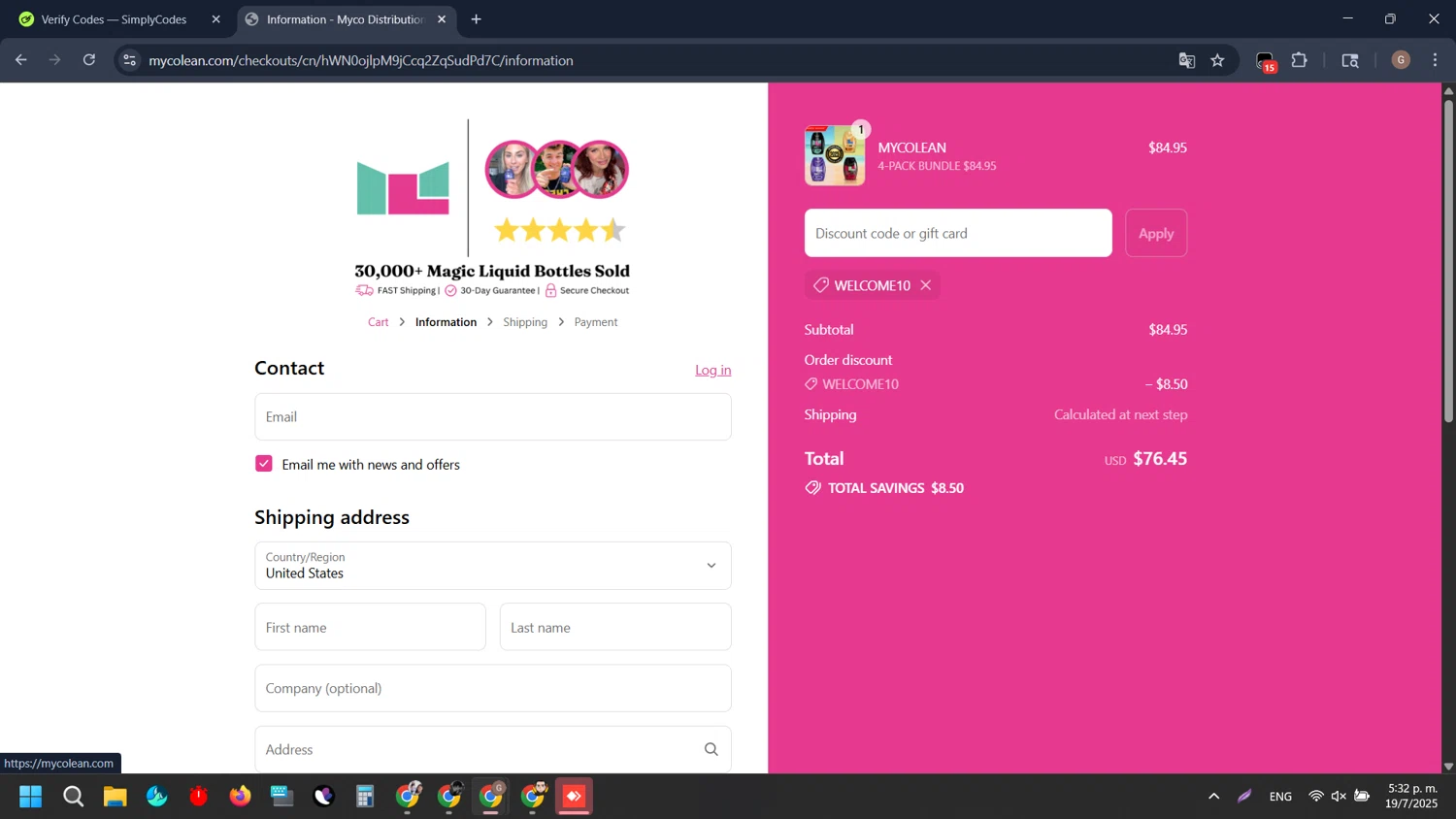Viewport: 1456px width, 819px height.
Task: Open the clock and date flyout
Action: 1412,796
